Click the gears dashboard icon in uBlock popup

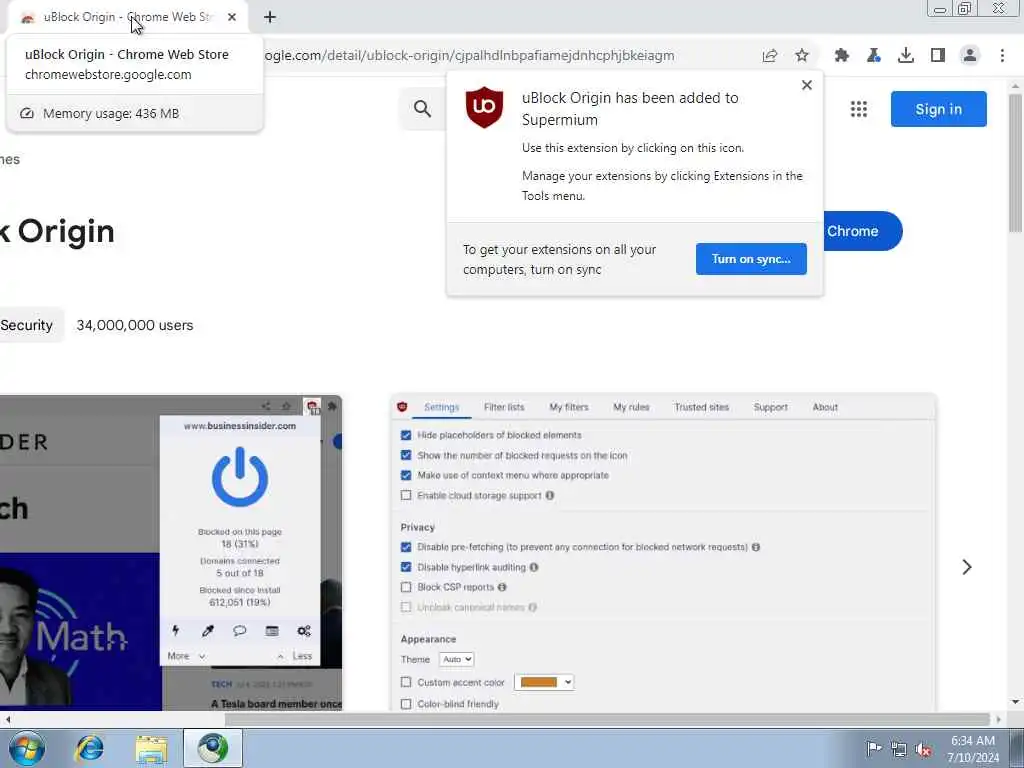coord(304,631)
